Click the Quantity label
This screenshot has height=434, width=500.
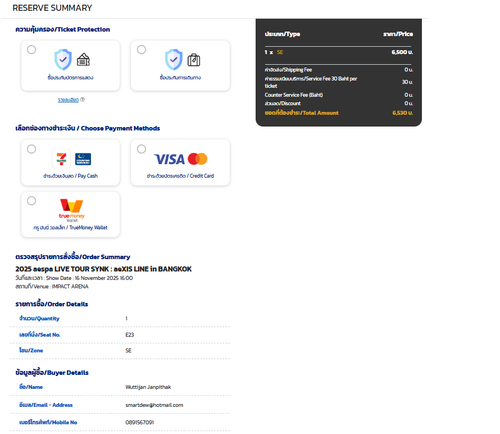pos(39,318)
